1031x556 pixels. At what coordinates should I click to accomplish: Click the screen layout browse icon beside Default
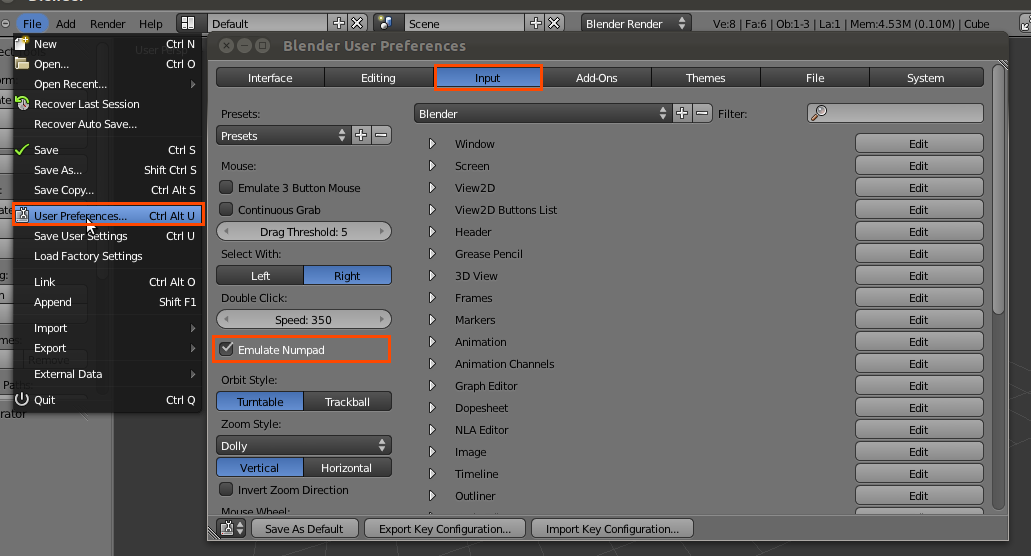click(x=188, y=23)
